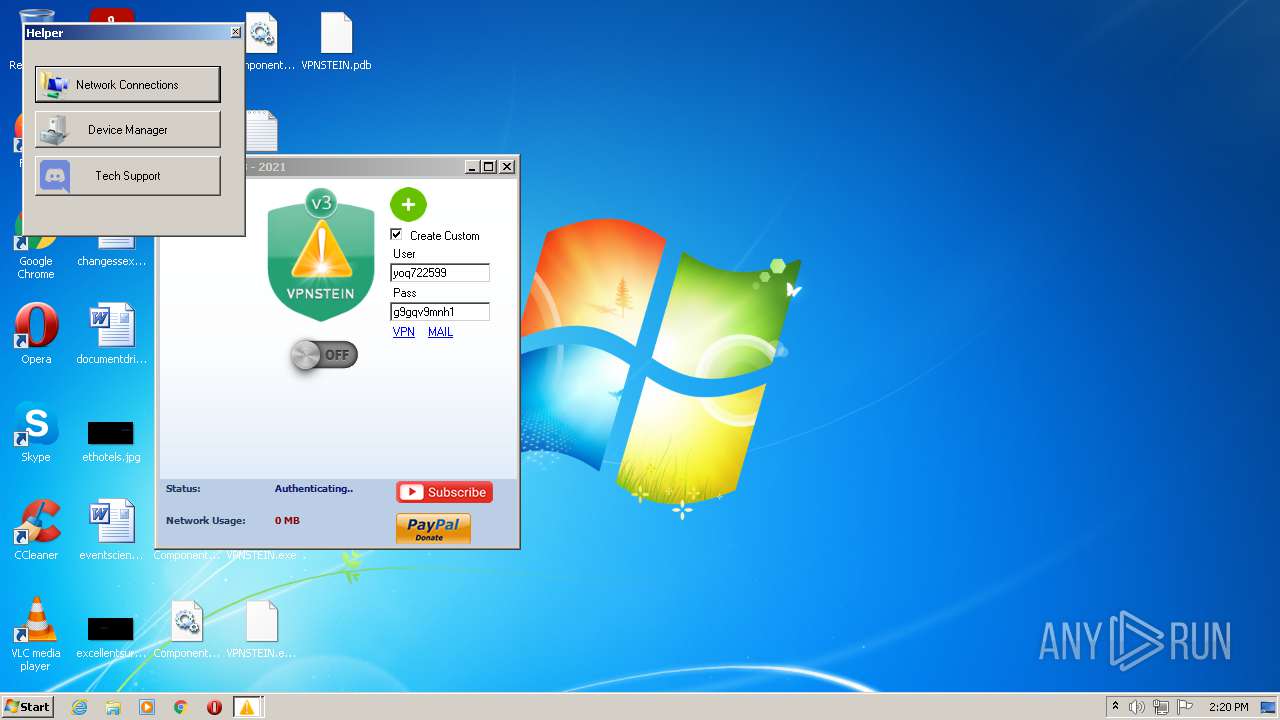Select the ethotels.jpg desktop file
Screen dimensions: 1280x720
click(111, 440)
